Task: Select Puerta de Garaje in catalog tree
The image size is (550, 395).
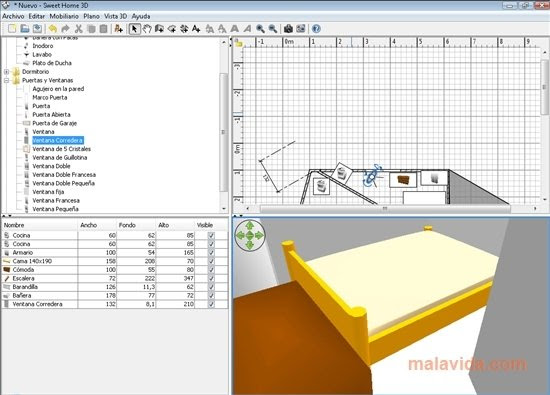Action: point(54,123)
